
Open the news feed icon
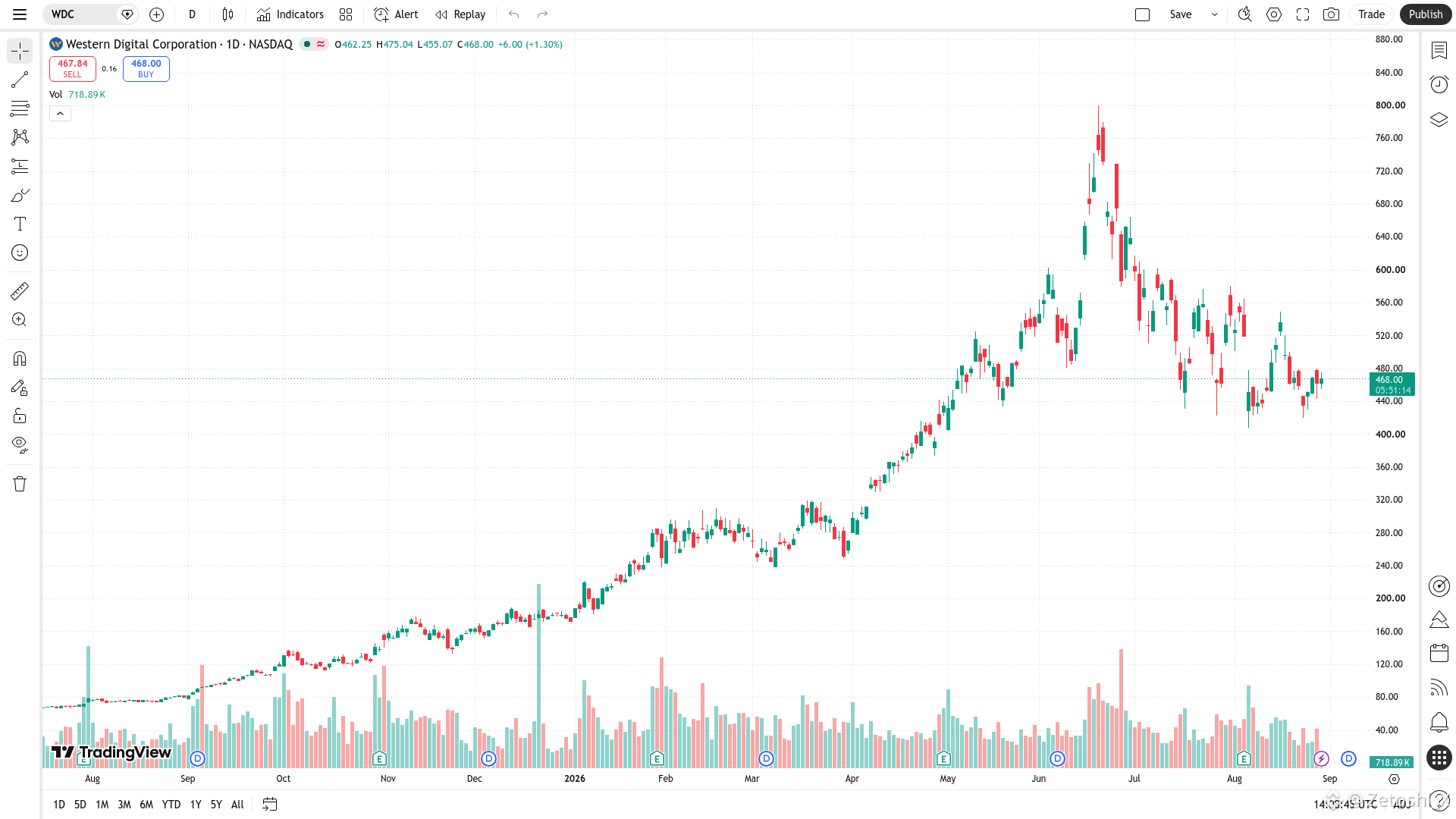(x=1439, y=687)
